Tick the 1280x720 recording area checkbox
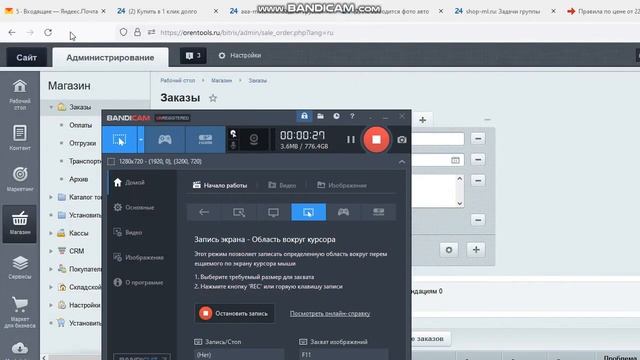 [111, 162]
